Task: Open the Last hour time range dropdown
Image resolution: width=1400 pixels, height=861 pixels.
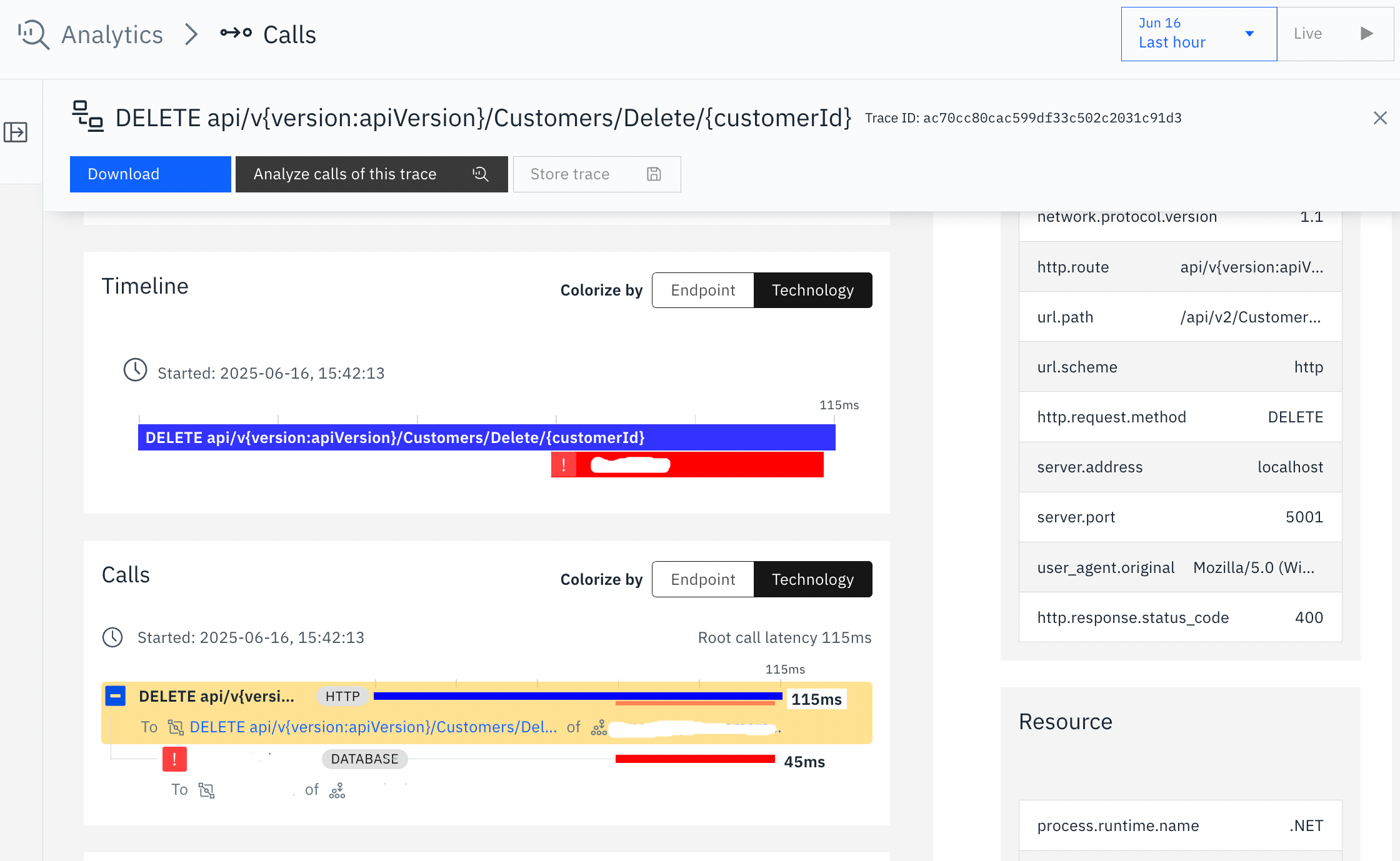Action: [1199, 34]
